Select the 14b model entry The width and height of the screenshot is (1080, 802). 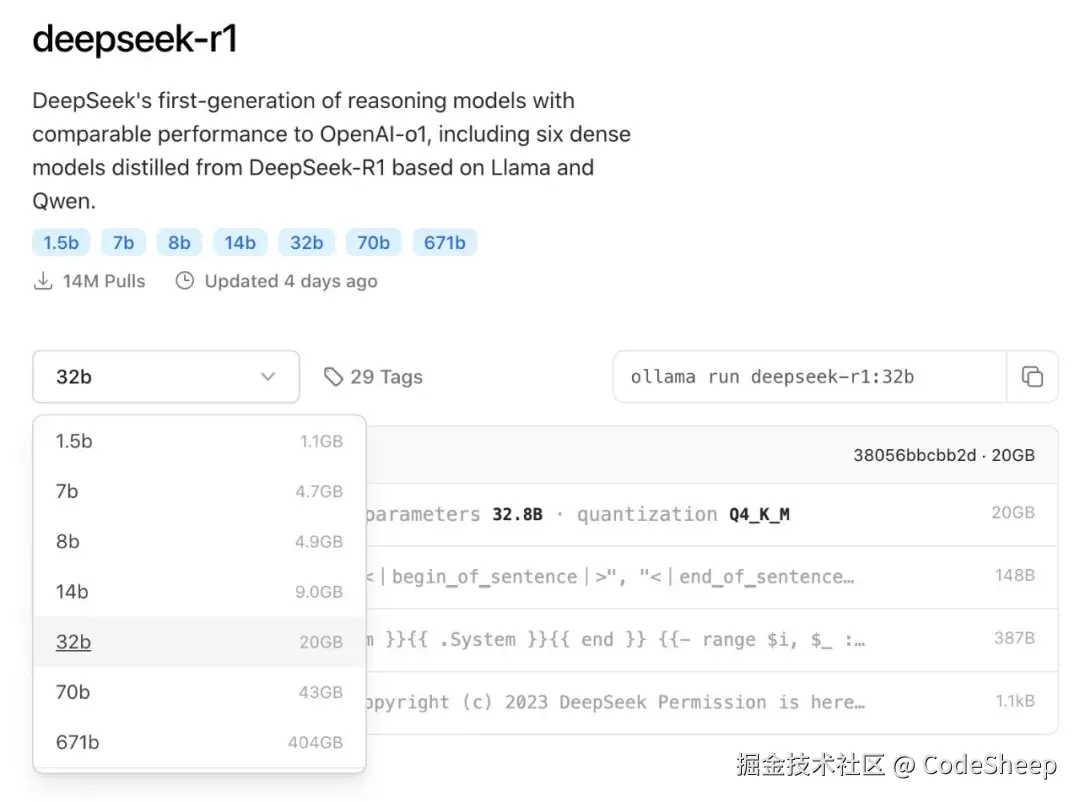199,591
